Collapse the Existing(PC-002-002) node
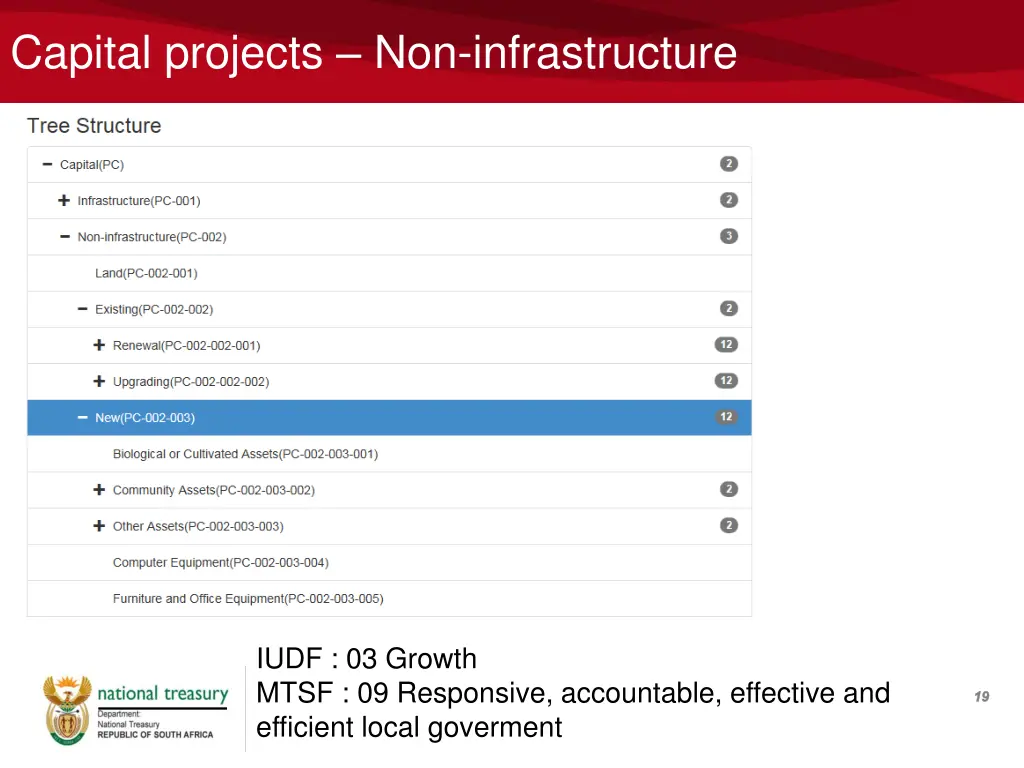Viewport: 1024px width, 768px height. point(82,309)
